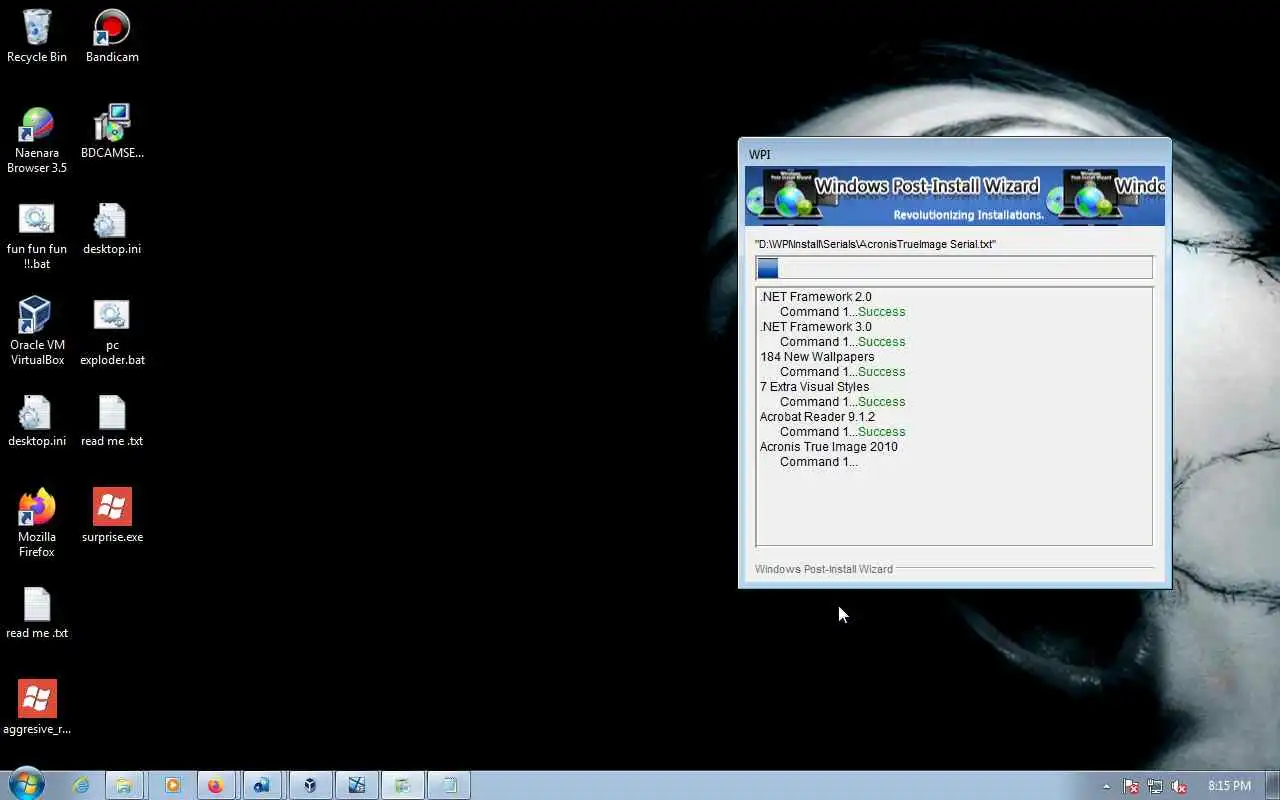Show hidden tray icons arrow
The image size is (1280, 800).
(x=1106, y=786)
